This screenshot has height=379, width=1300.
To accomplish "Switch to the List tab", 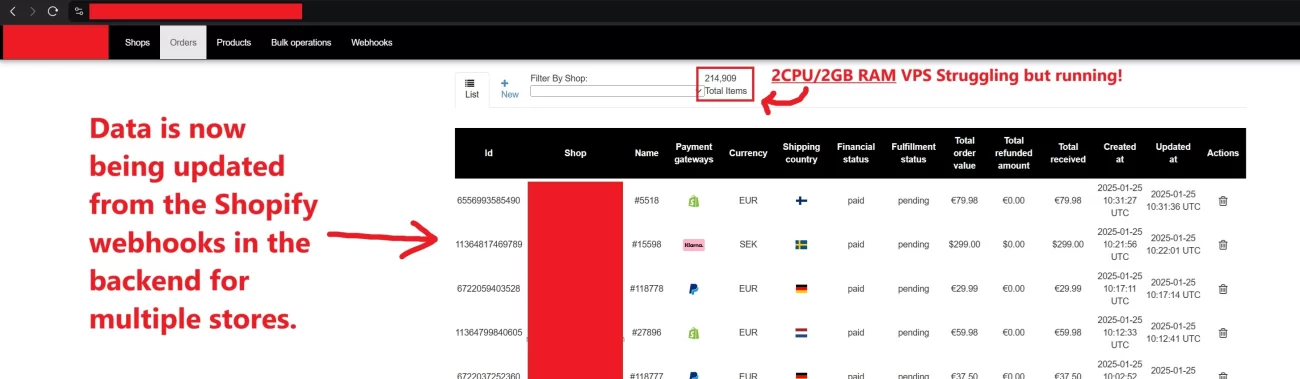I will click(472, 89).
